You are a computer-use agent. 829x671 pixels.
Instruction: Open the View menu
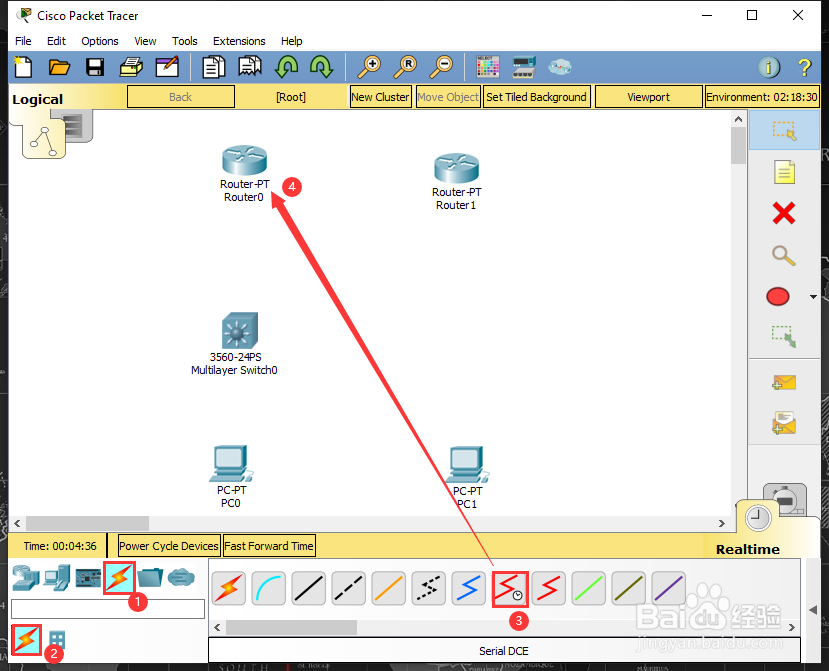145,41
